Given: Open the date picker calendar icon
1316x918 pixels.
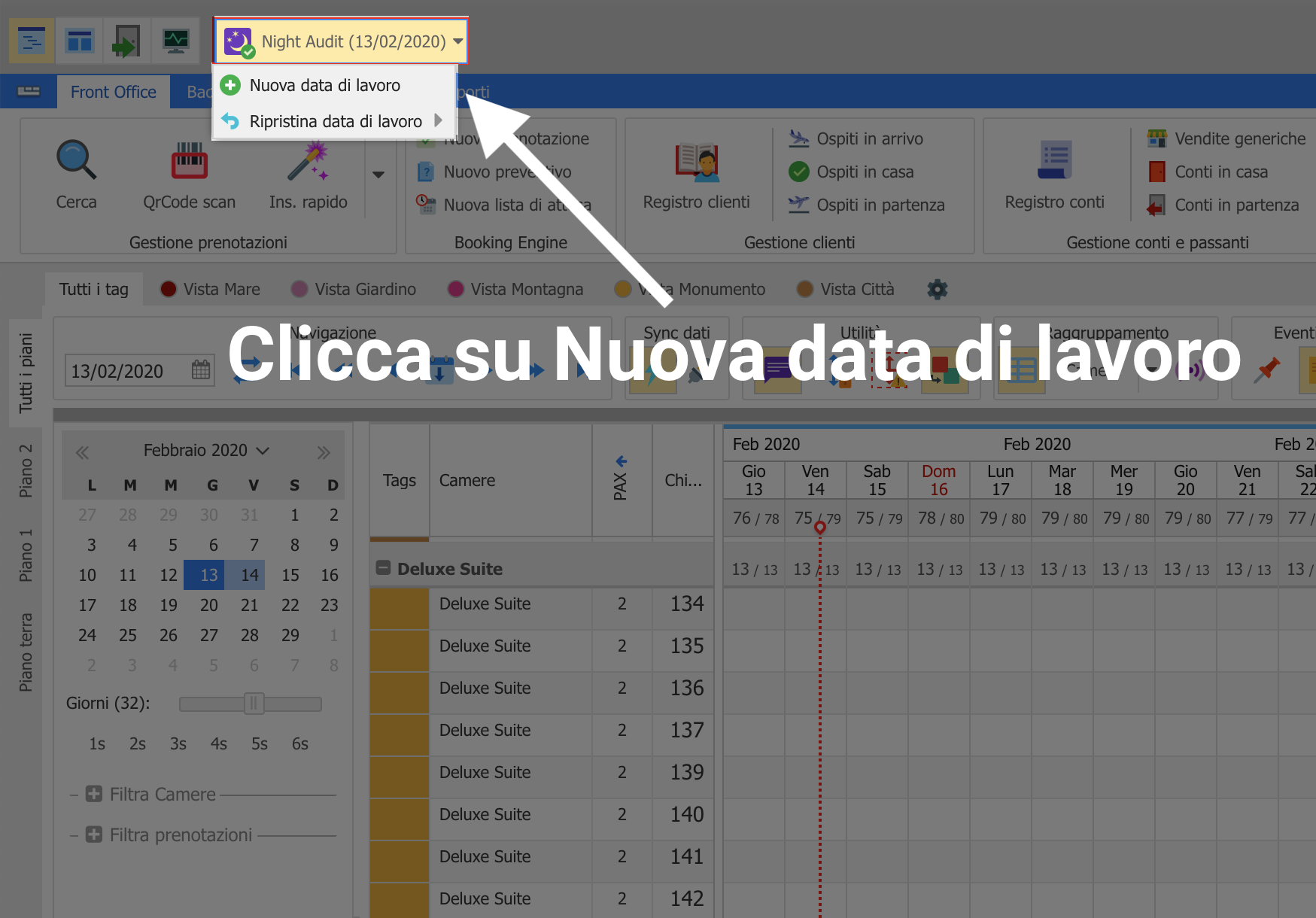Looking at the screenshot, I should (201, 370).
